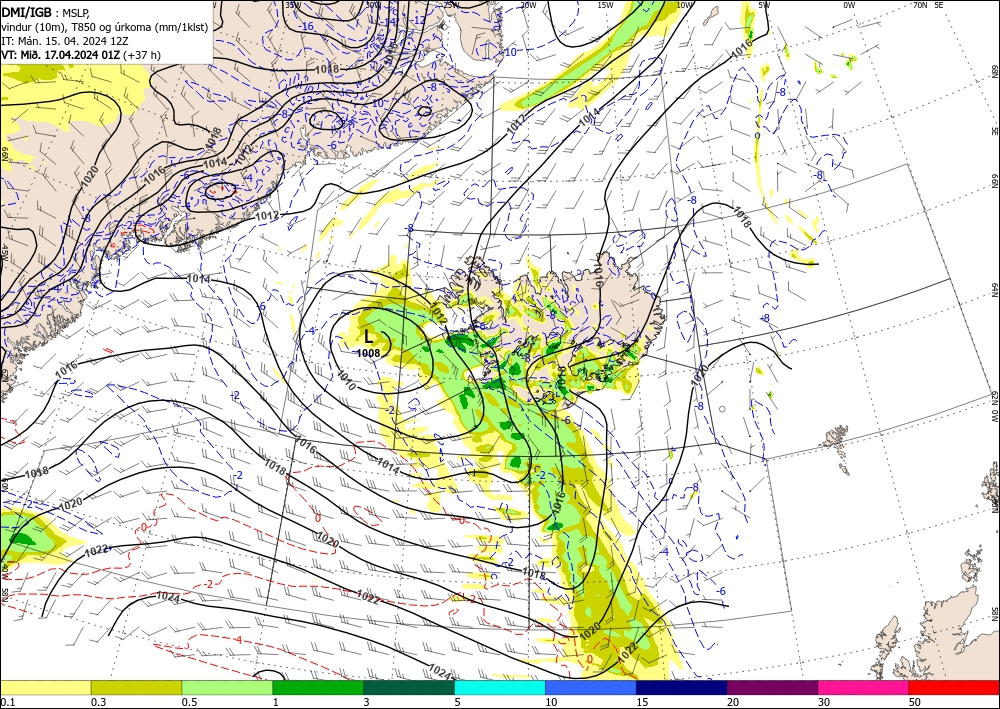Image resolution: width=1000 pixels, height=709 pixels.
Task: Select the pink 30–50 legend swatch
Action: pyautogui.click(x=864, y=687)
